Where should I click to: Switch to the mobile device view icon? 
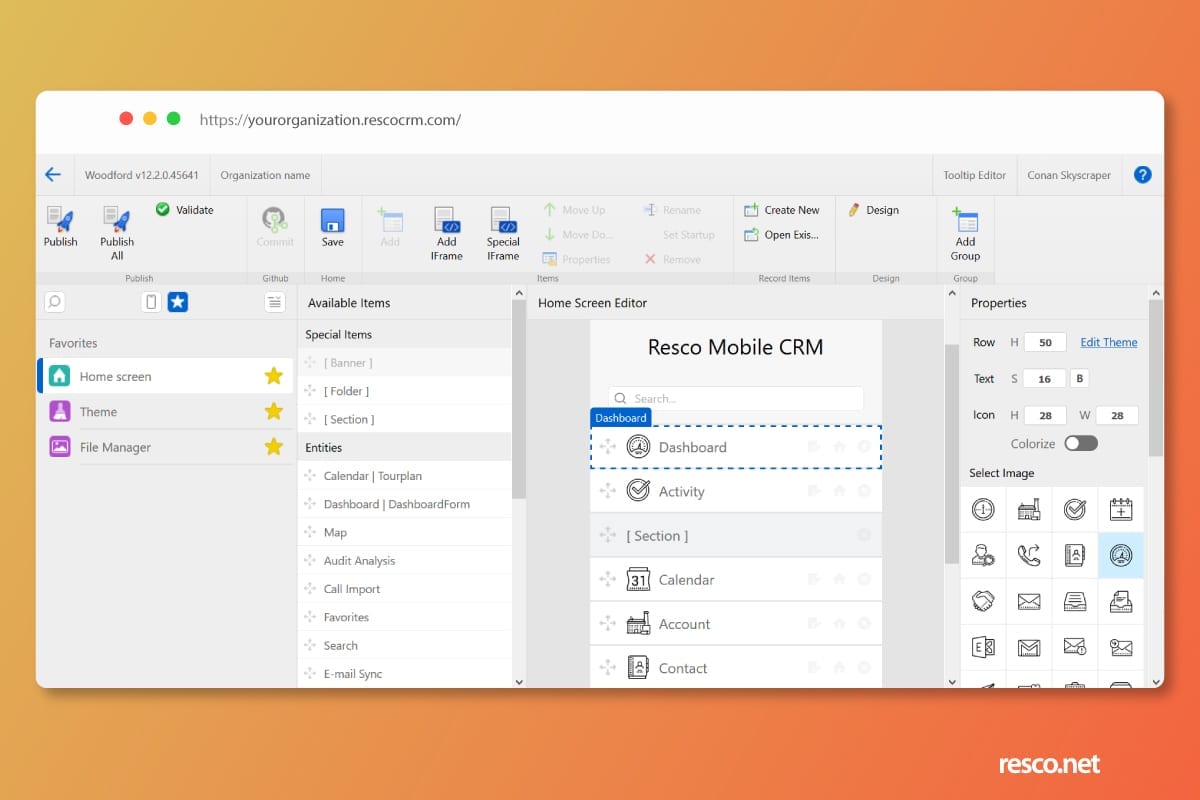[x=151, y=302]
